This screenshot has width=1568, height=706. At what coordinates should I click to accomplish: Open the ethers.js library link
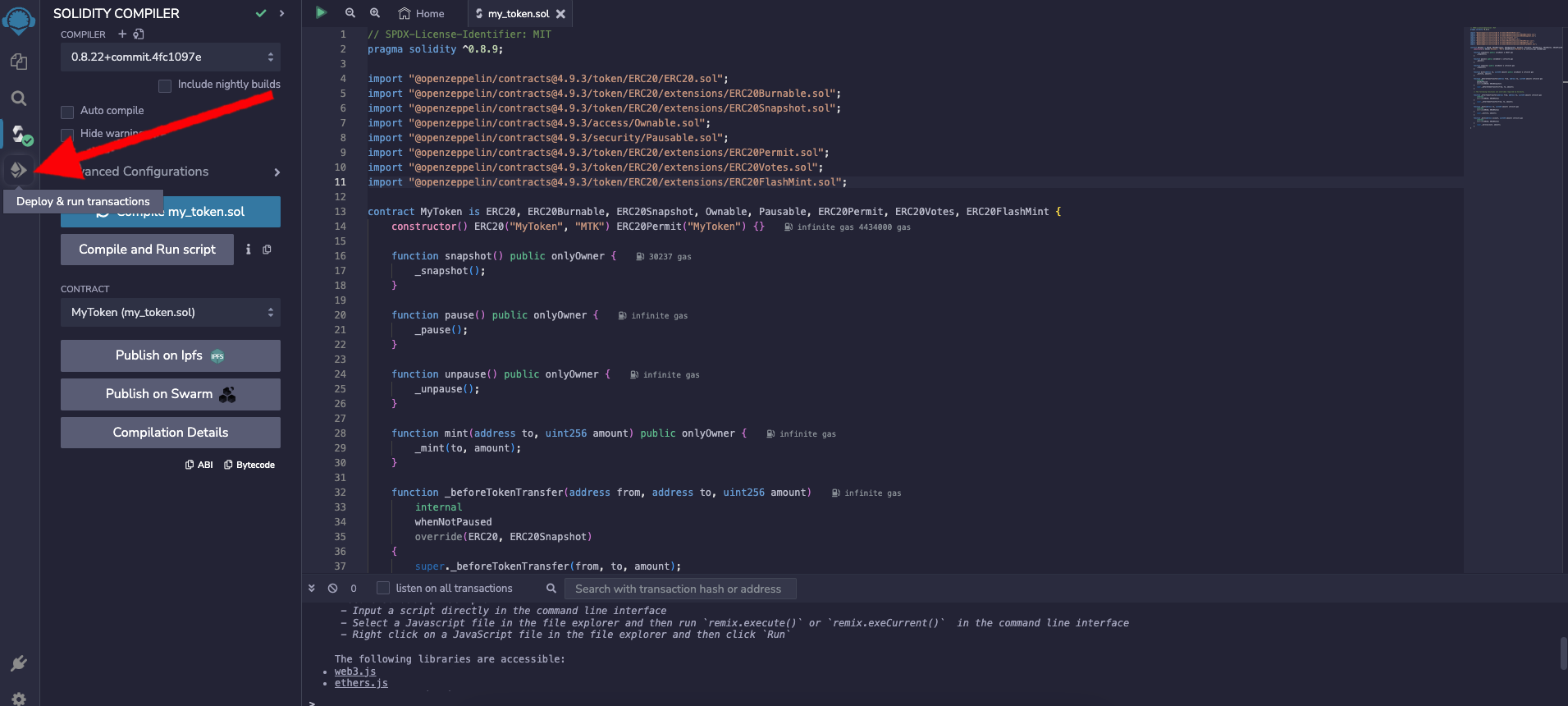[361, 683]
